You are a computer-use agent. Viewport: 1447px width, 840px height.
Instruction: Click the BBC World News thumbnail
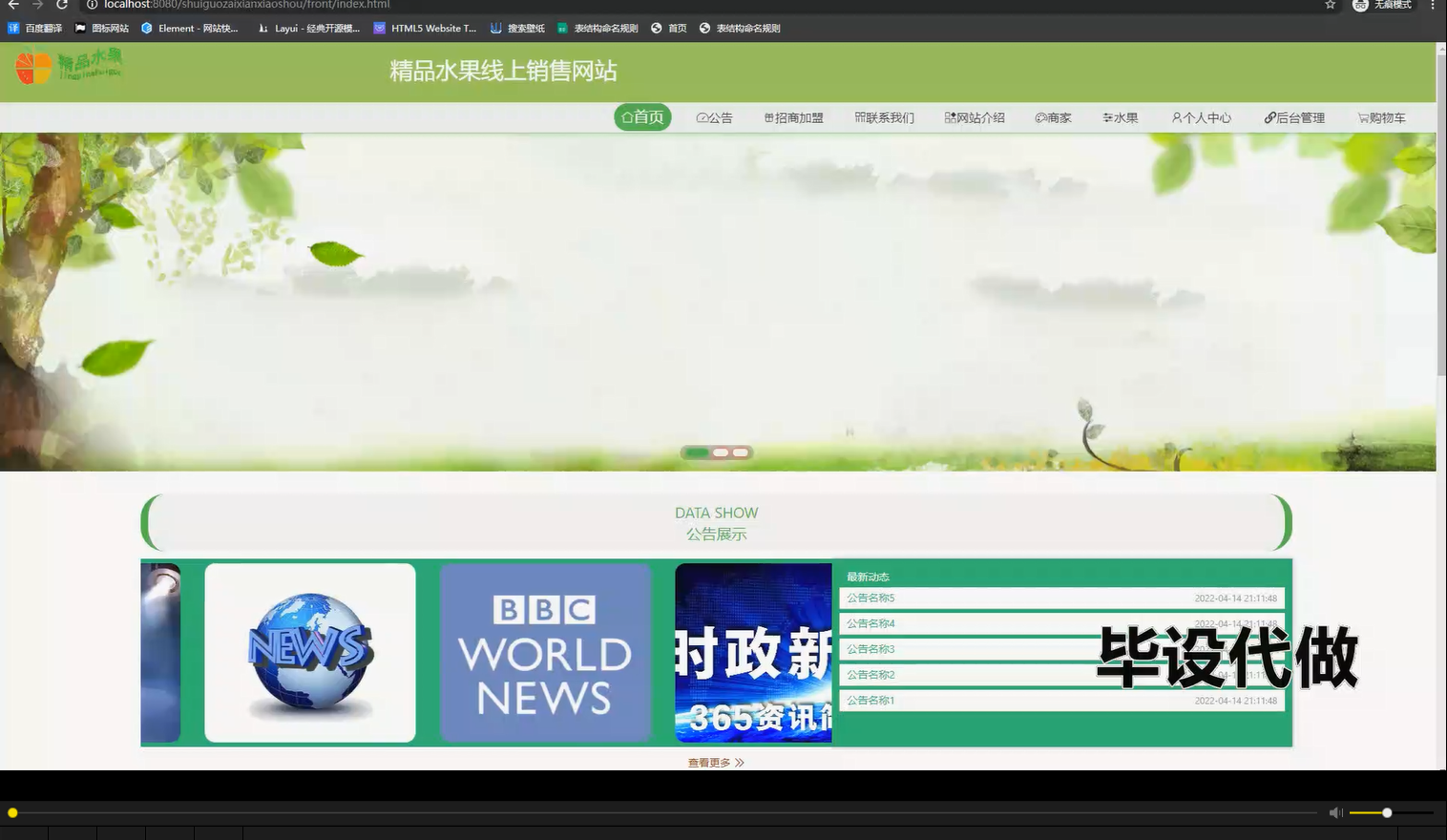pyautogui.click(x=544, y=653)
